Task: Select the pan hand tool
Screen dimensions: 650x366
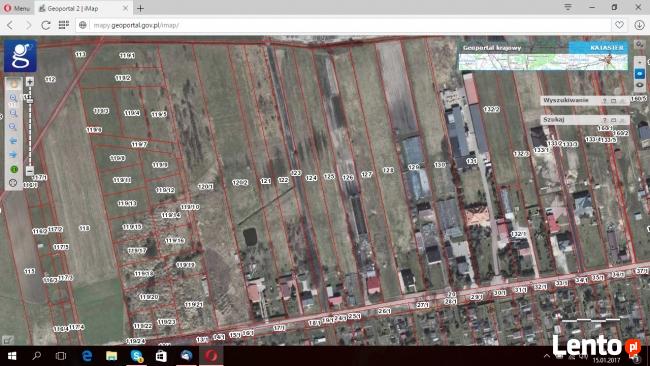Action: [x=13, y=84]
